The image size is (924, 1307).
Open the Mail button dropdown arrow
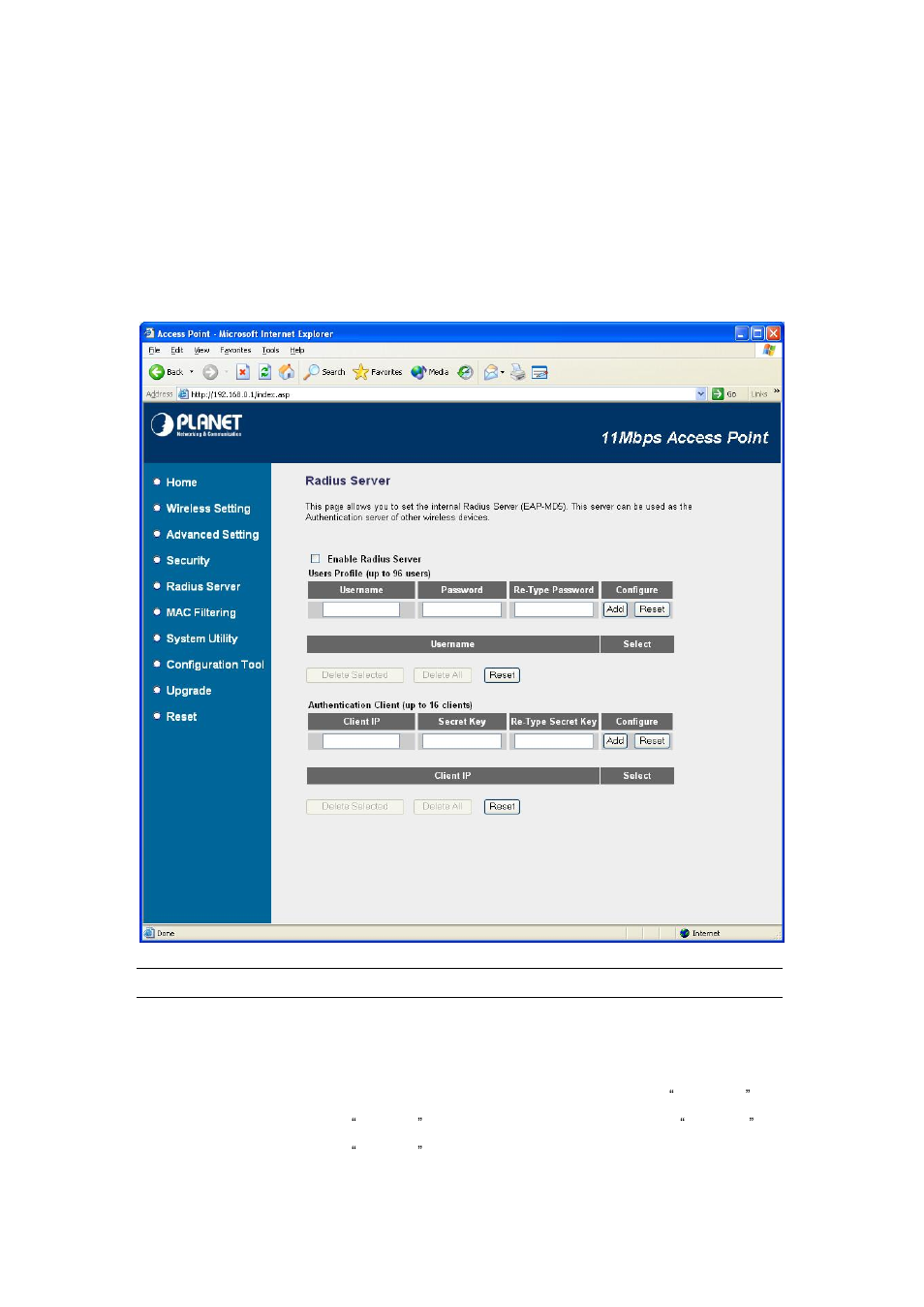tap(503, 372)
